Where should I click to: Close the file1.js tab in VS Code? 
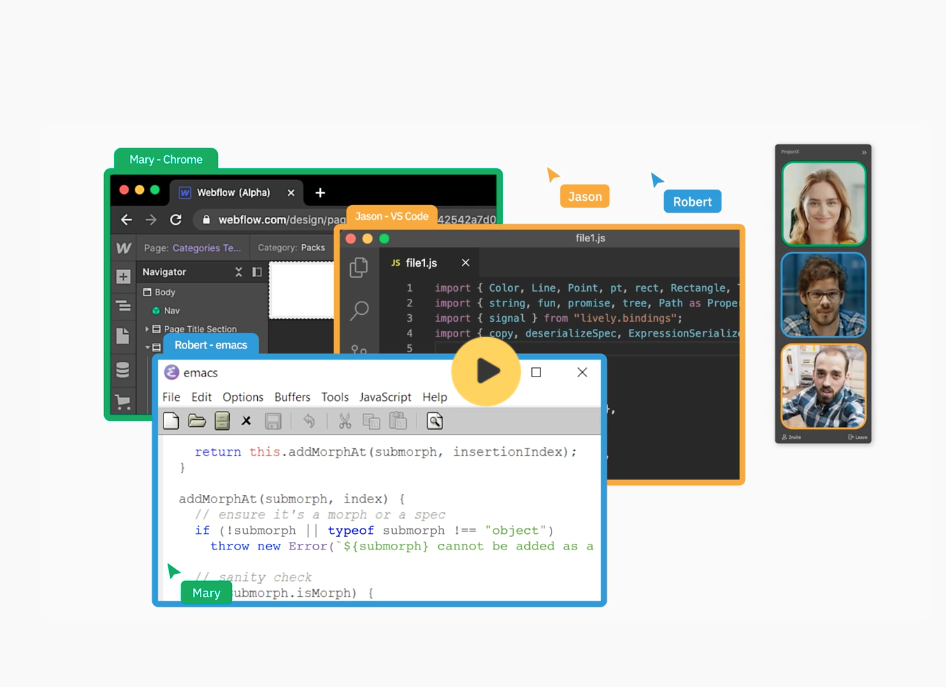point(465,262)
